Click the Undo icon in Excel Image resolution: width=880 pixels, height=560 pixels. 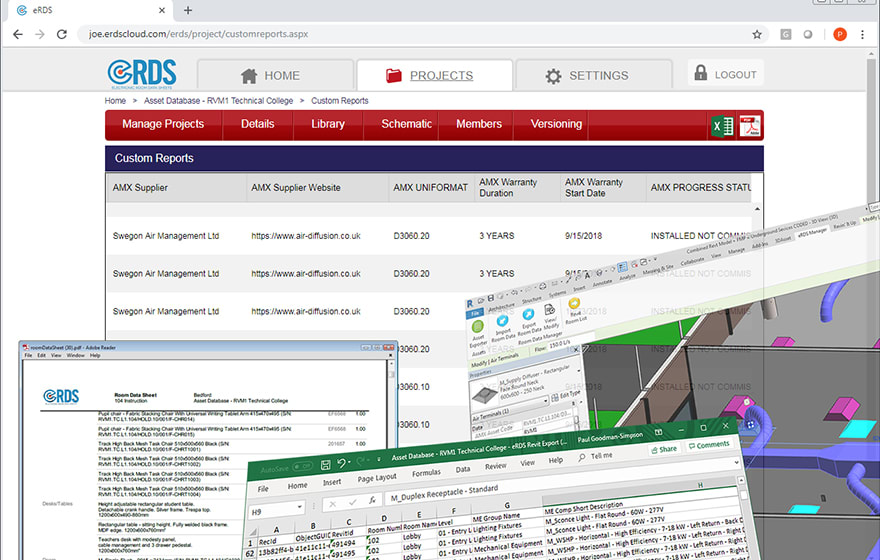point(341,463)
